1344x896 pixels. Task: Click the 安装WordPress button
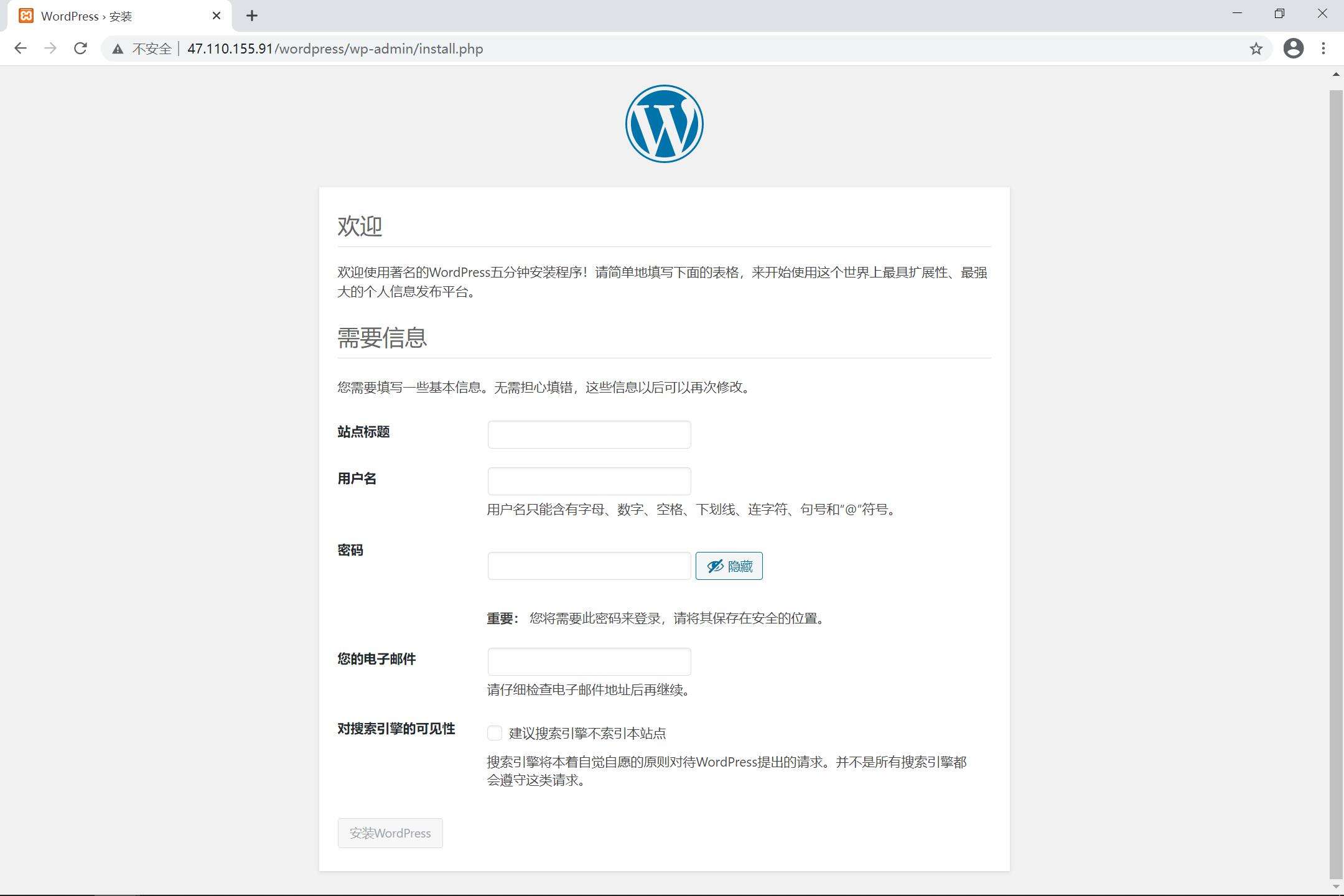pyautogui.click(x=390, y=833)
